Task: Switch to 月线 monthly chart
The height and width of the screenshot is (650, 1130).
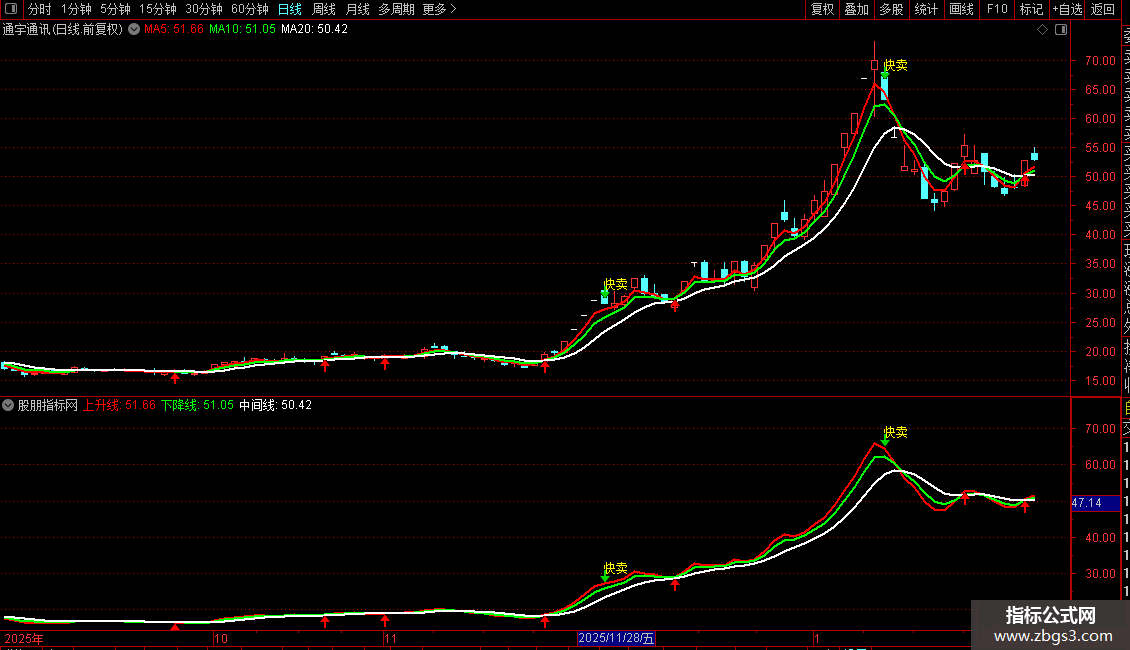Action: (x=357, y=9)
